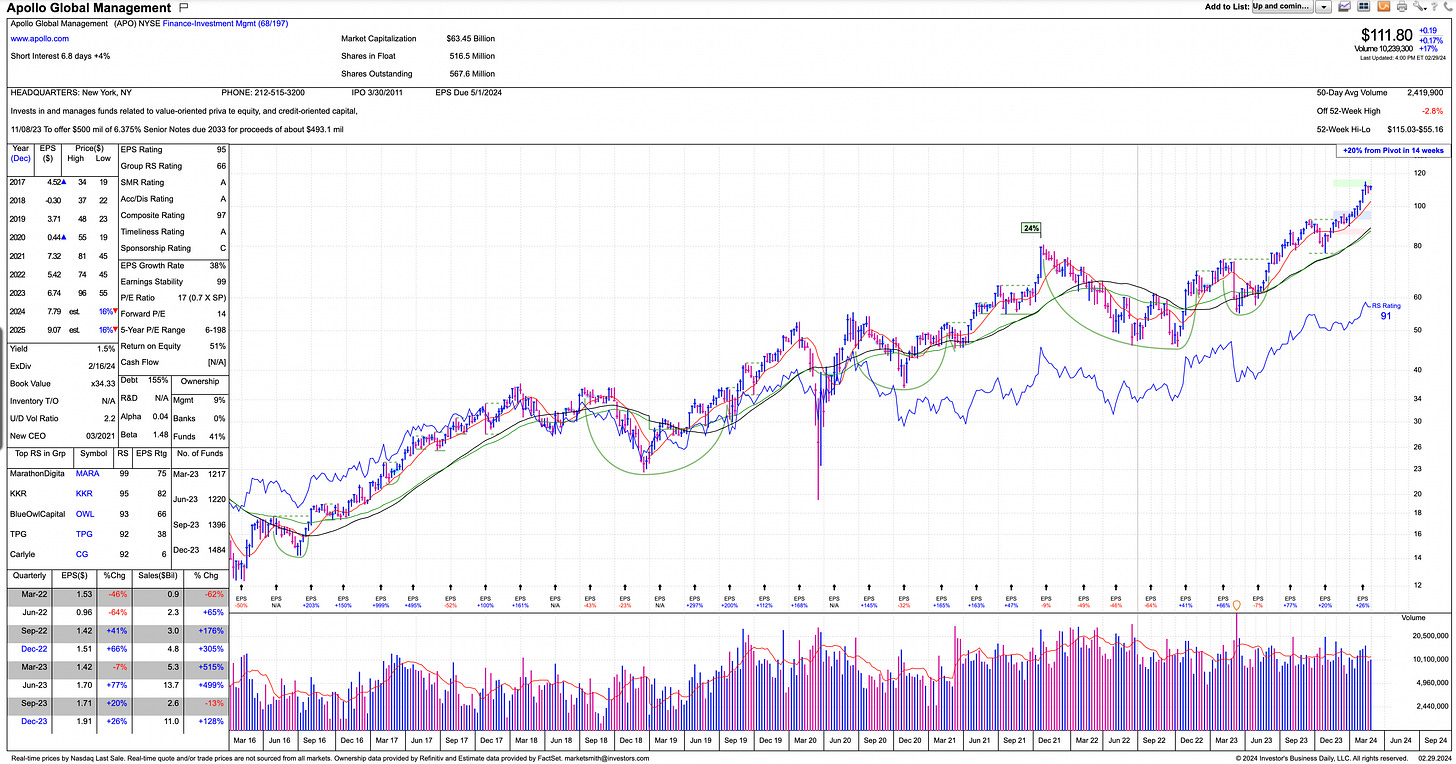
Task: Click the Cash Flow row
Action: point(173,362)
